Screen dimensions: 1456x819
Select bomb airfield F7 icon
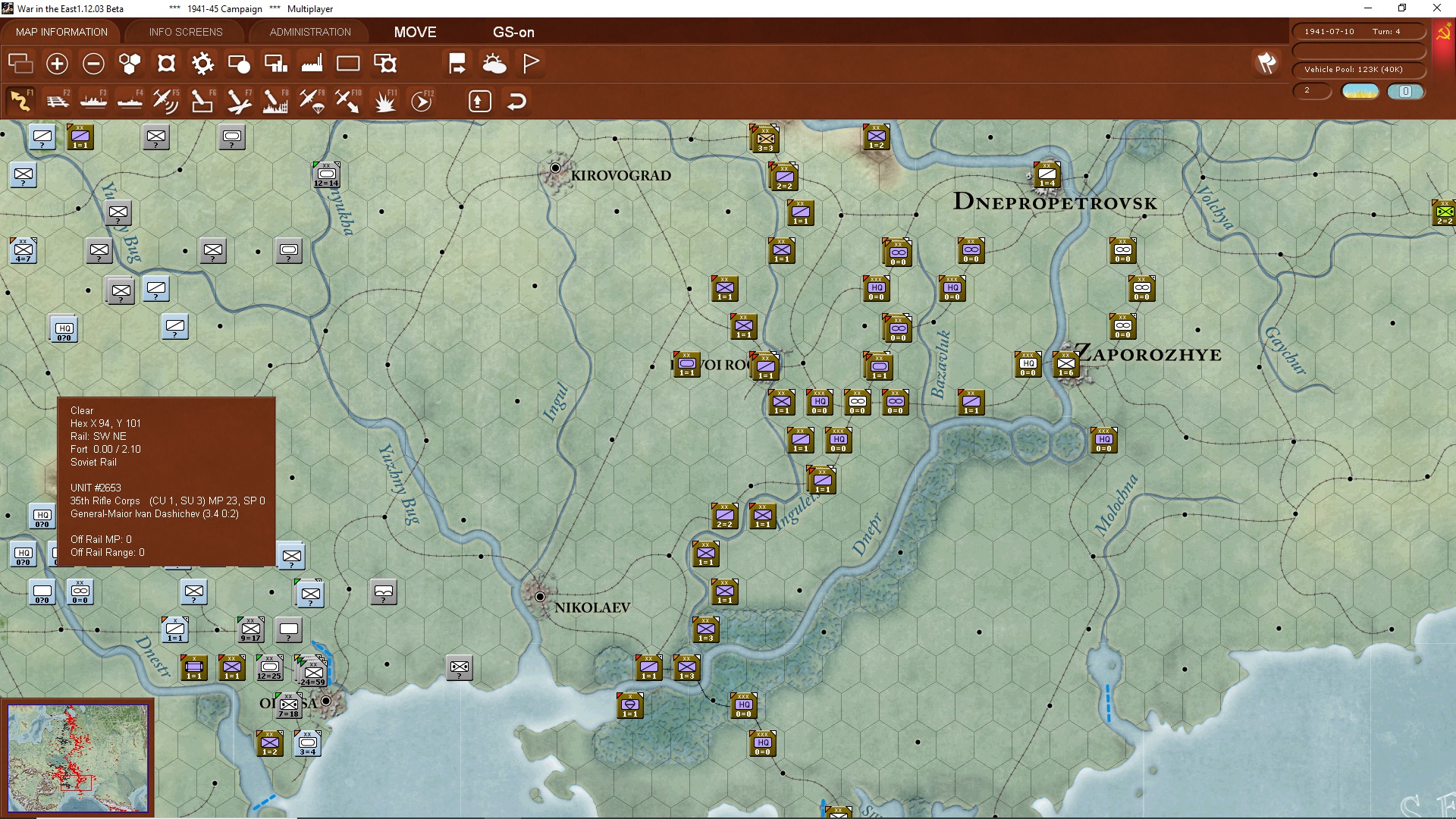(x=239, y=101)
